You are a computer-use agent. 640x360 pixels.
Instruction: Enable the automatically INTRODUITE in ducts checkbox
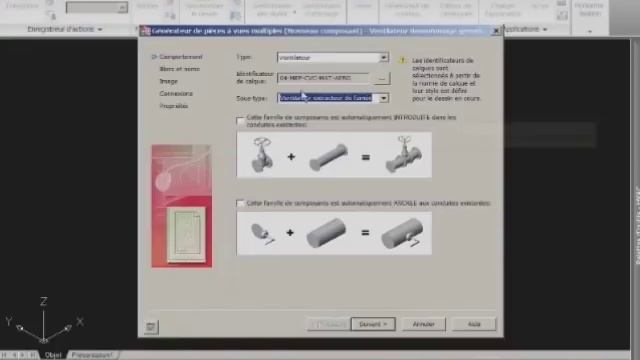(240, 121)
